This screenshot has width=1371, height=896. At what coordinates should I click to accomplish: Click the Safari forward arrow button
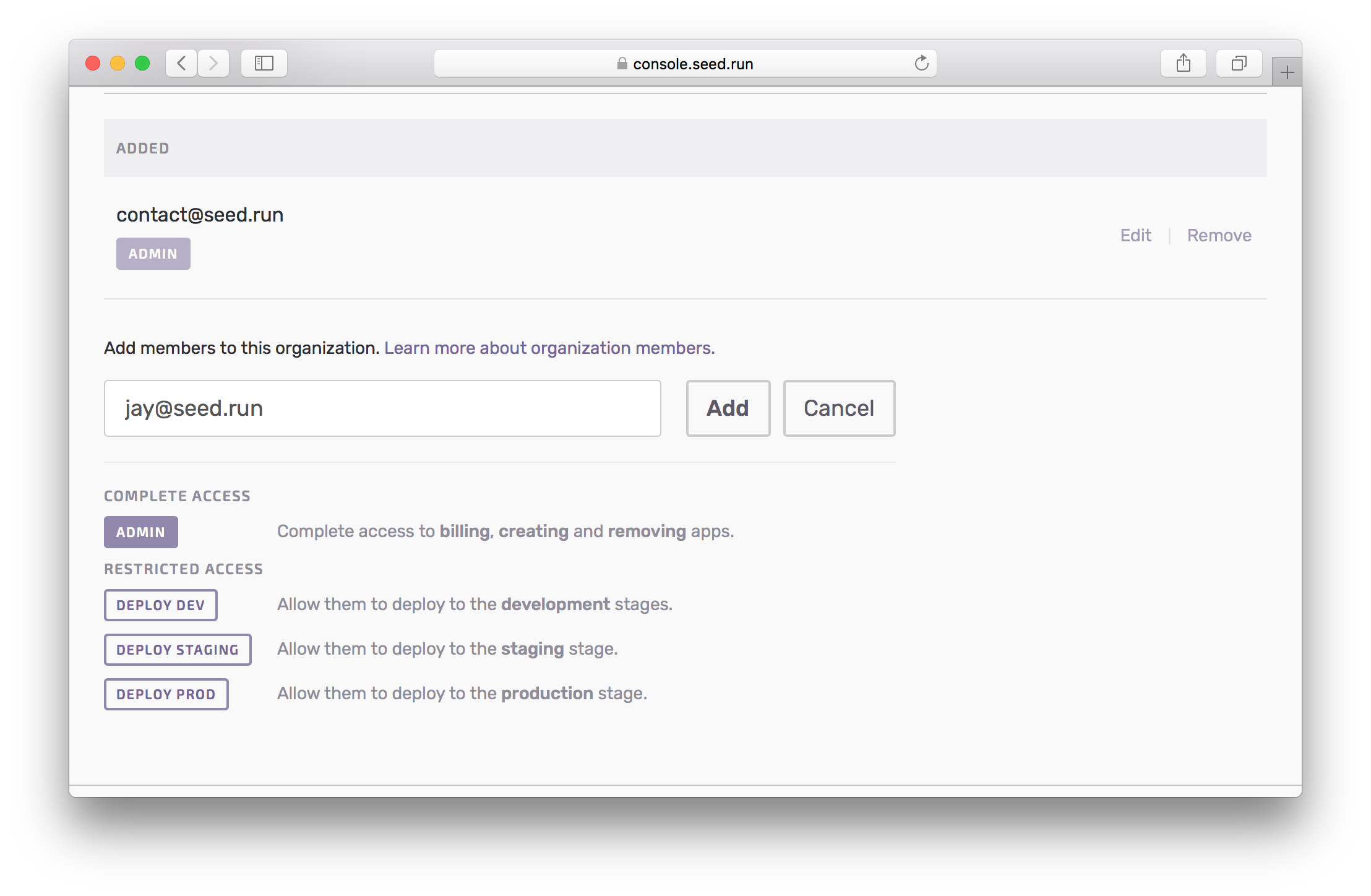[x=213, y=63]
